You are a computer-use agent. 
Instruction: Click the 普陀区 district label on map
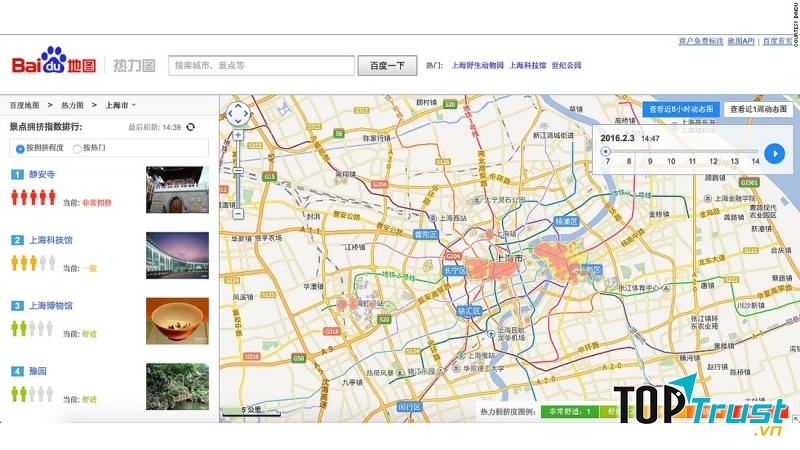coord(426,235)
